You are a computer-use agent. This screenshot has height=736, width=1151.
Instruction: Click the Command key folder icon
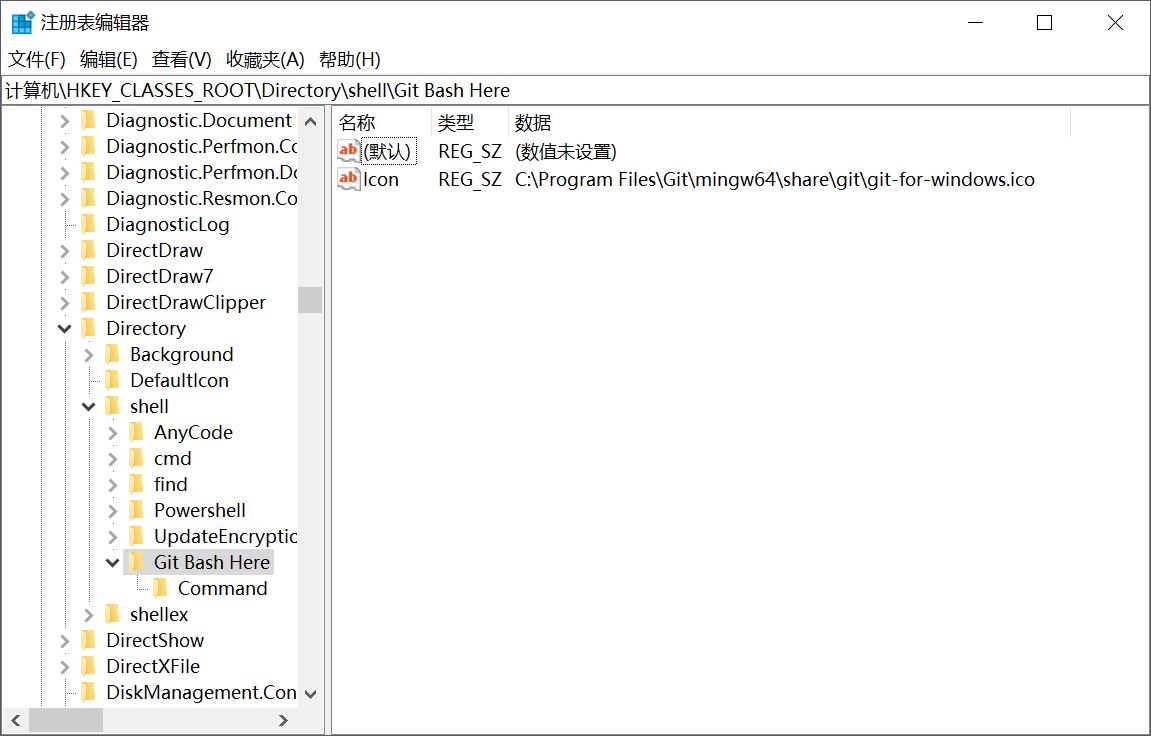point(161,589)
